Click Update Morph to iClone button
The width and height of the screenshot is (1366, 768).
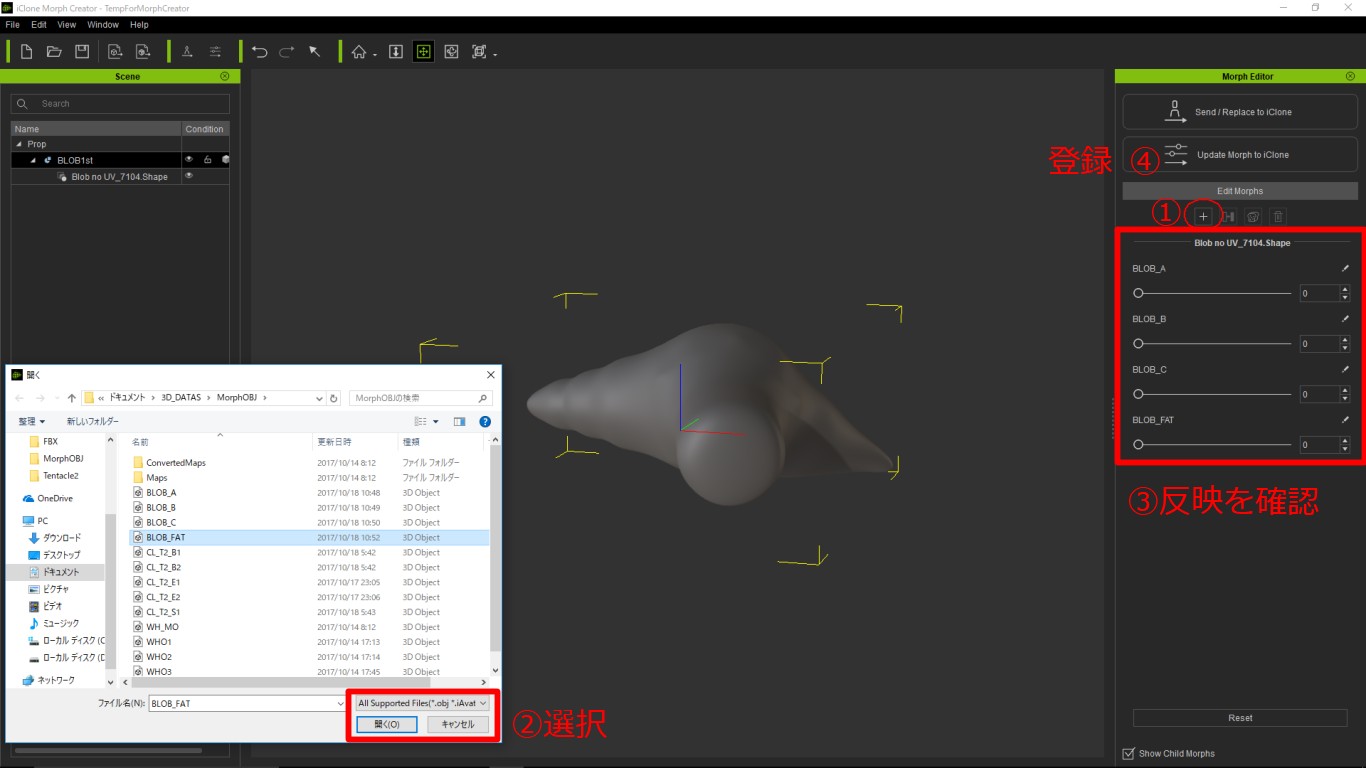point(1240,154)
